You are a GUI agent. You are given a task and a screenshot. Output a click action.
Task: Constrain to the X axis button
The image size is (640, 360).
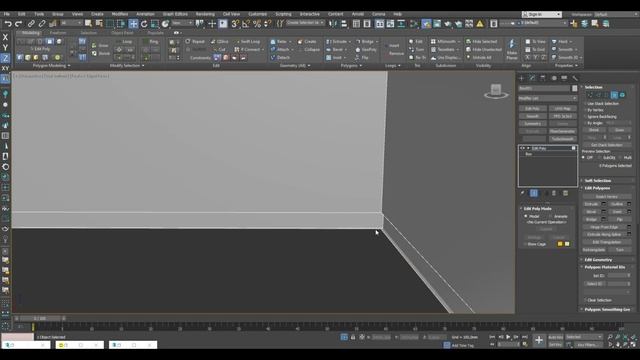[5, 37]
